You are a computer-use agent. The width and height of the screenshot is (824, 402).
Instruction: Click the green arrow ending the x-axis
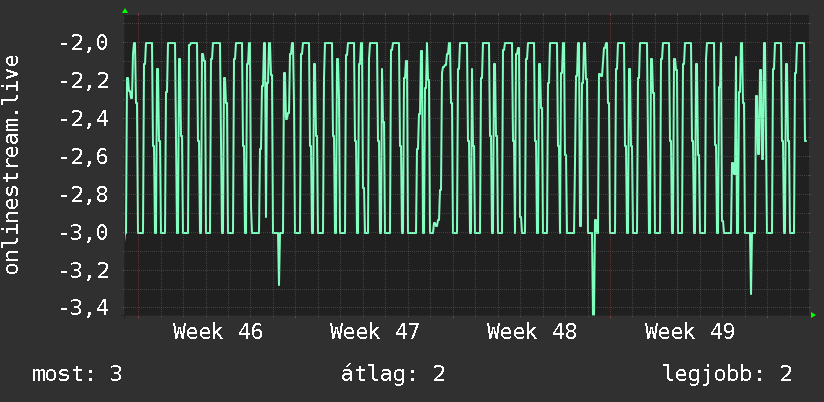pos(813,315)
